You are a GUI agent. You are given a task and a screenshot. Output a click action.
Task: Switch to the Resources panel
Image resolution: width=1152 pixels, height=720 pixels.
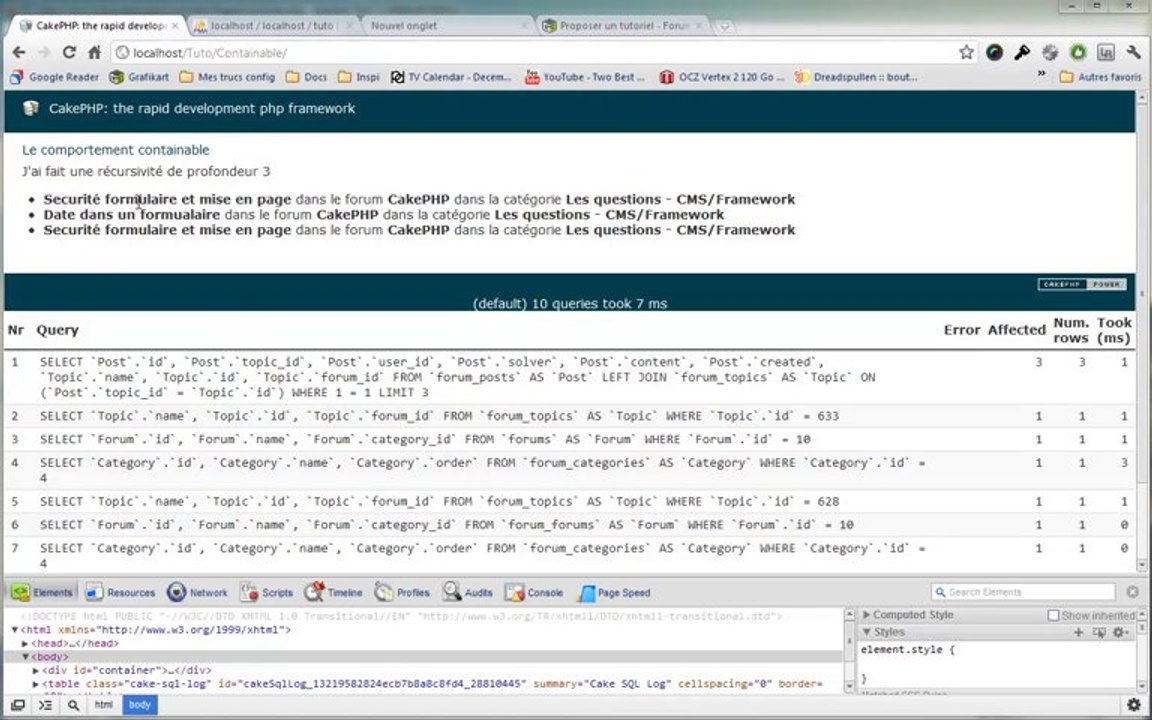tap(120, 592)
